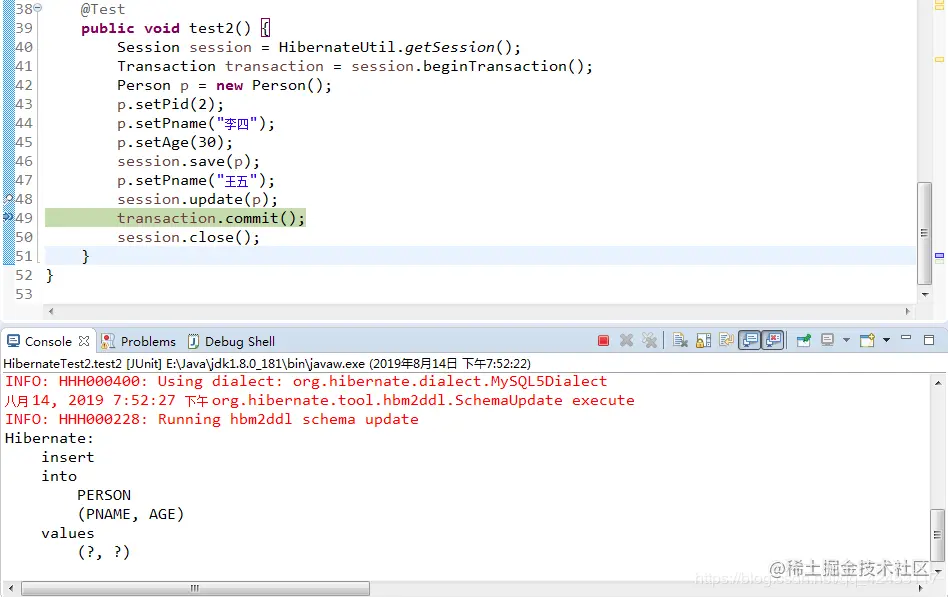Open the Display Selected Console monitor icon
948x597 pixels.
827,340
